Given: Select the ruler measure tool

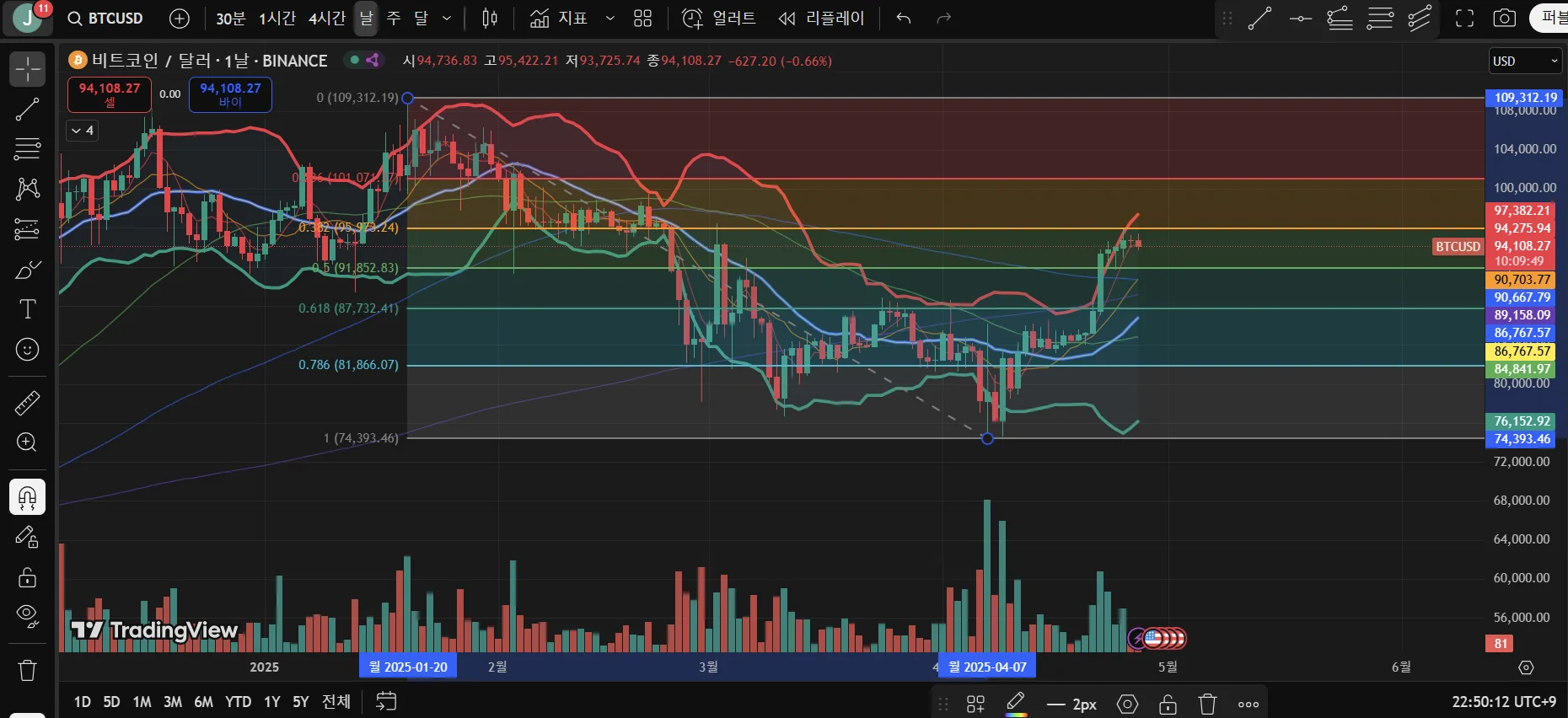Looking at the screenshot, I should pos(27,404).
